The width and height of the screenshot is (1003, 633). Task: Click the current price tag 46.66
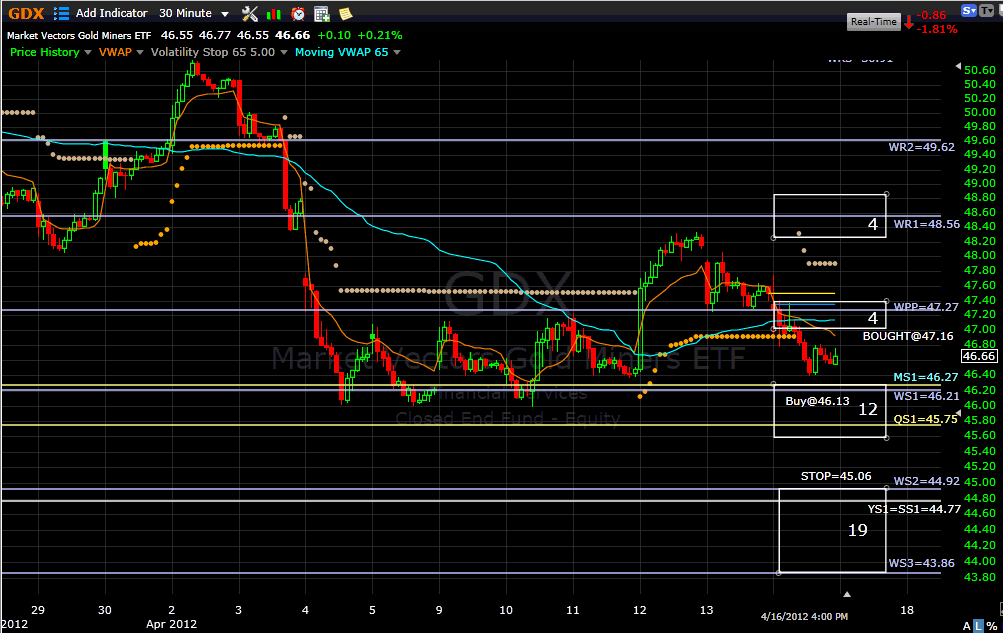(x=979, y=357)
